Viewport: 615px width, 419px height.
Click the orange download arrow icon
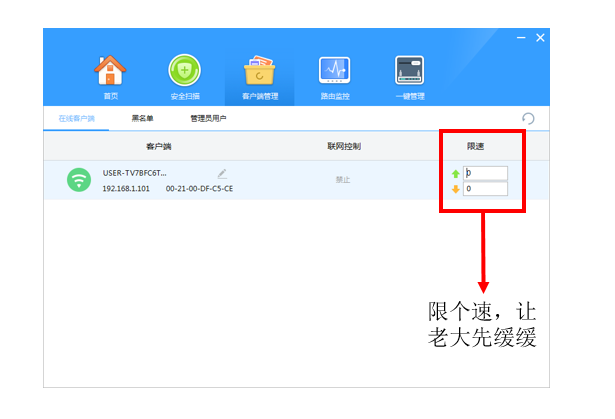(456, 189)
